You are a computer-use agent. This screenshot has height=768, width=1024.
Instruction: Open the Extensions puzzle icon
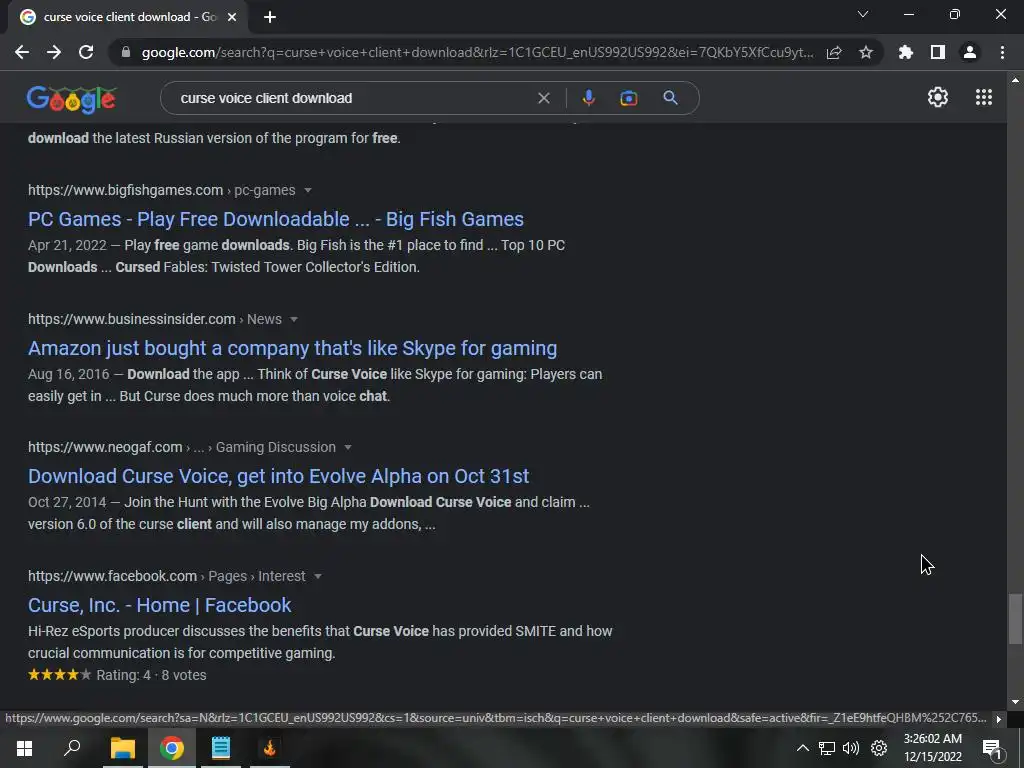[906, 52]
